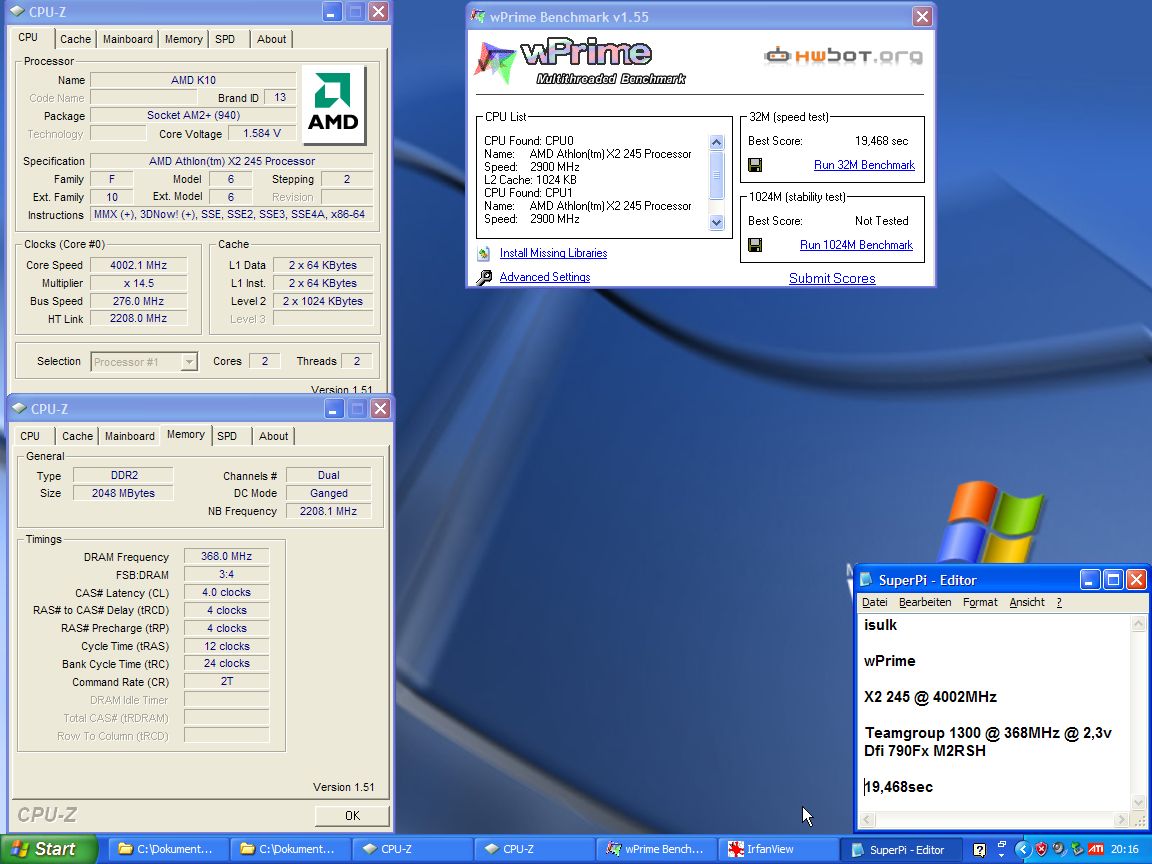
Task: Click the AMD logo in CPU-Z
Action: point(334,104)
